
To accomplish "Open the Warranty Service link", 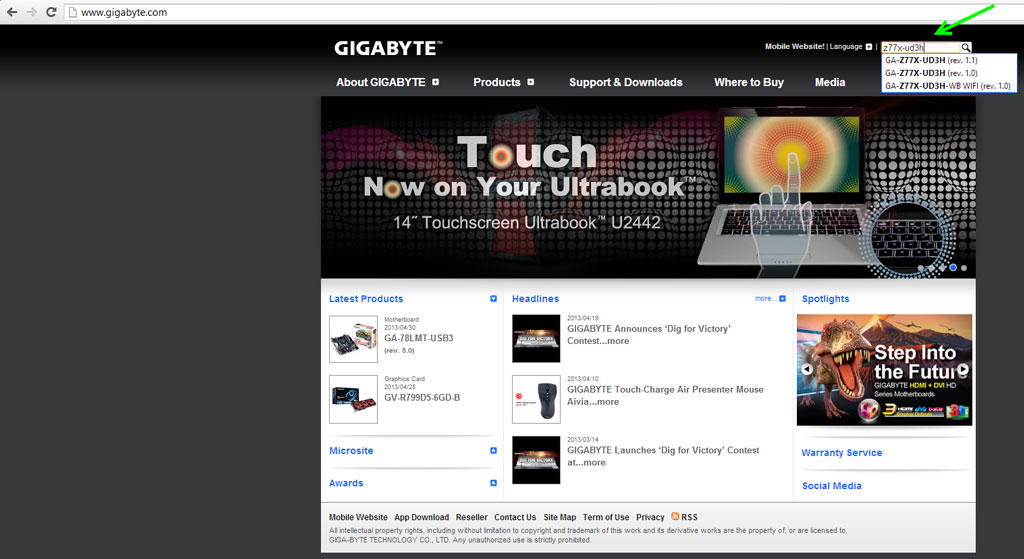I will pyautogui.click(x=841, y=453).
